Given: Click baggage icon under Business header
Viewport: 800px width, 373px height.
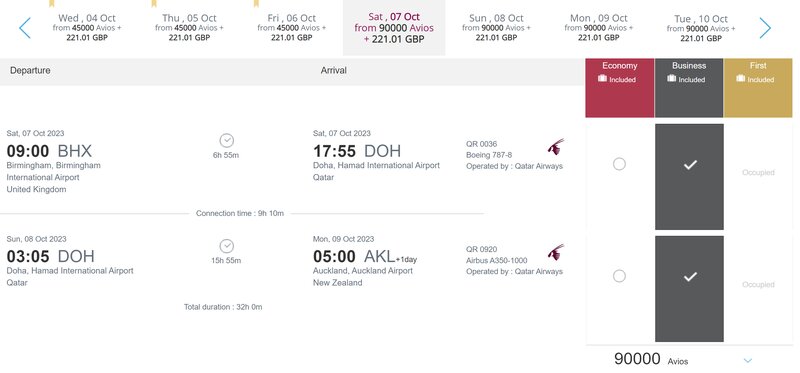Looking at the screenshot, I should click(671, 79).
